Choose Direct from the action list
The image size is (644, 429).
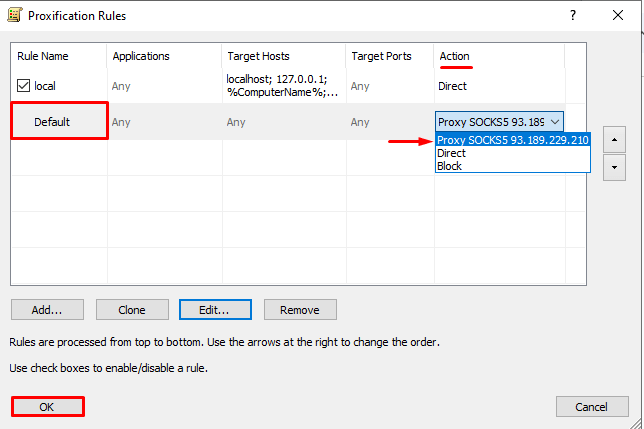[x=452, y=153]
